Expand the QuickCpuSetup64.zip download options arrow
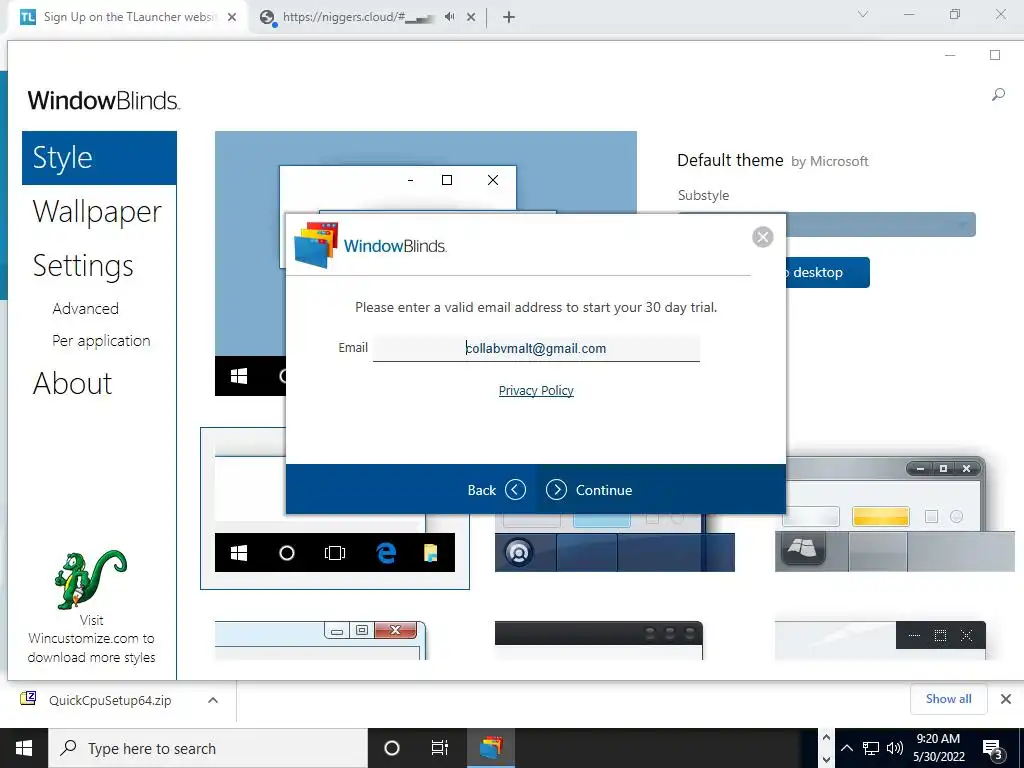1024x768 pixels. (213, 700)
